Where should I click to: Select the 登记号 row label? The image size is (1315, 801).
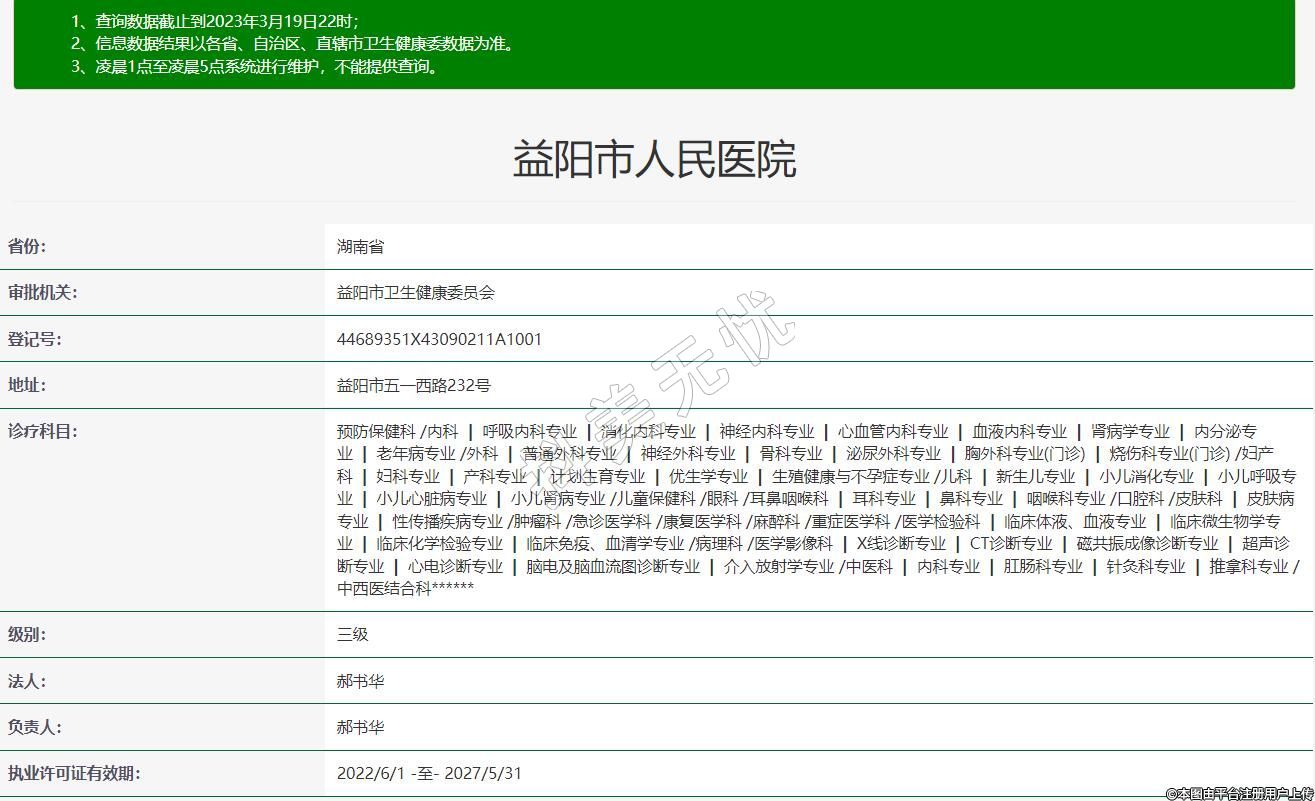coord(34,339)
